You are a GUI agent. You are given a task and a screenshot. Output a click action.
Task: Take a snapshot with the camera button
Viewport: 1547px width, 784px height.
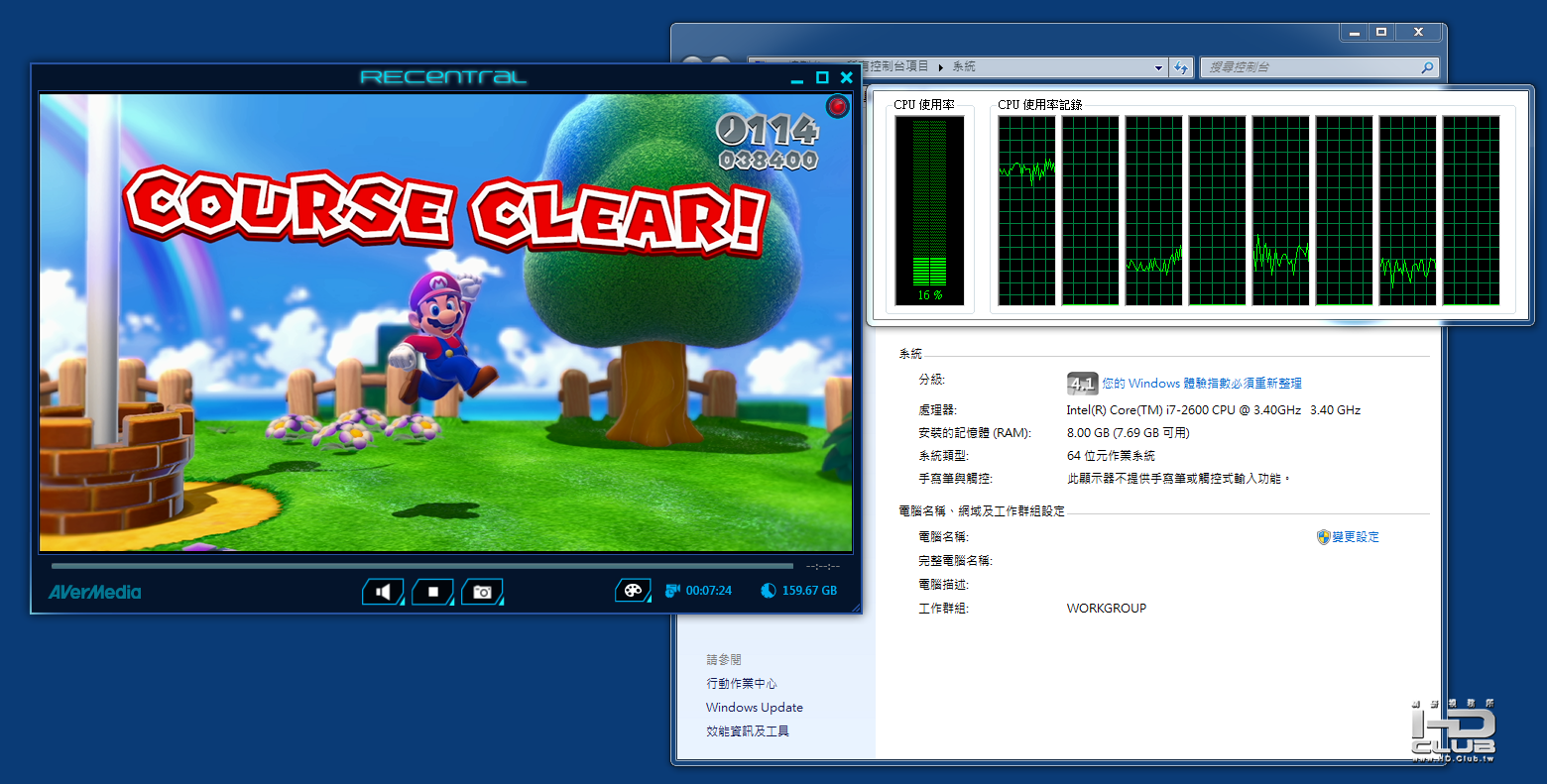click(x=482, y=592)
